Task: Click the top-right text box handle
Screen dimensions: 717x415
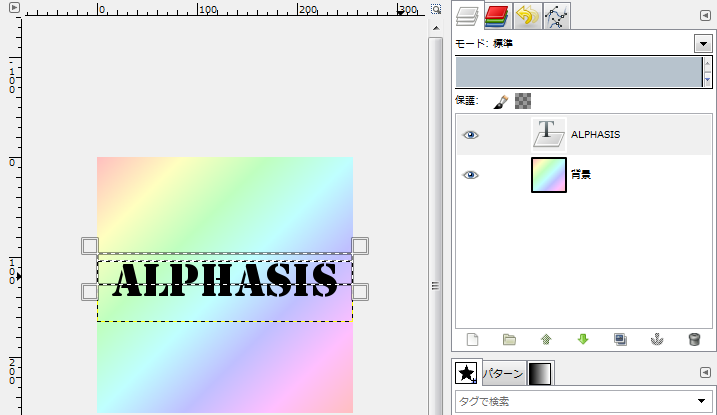Action: tap(360, 246)
